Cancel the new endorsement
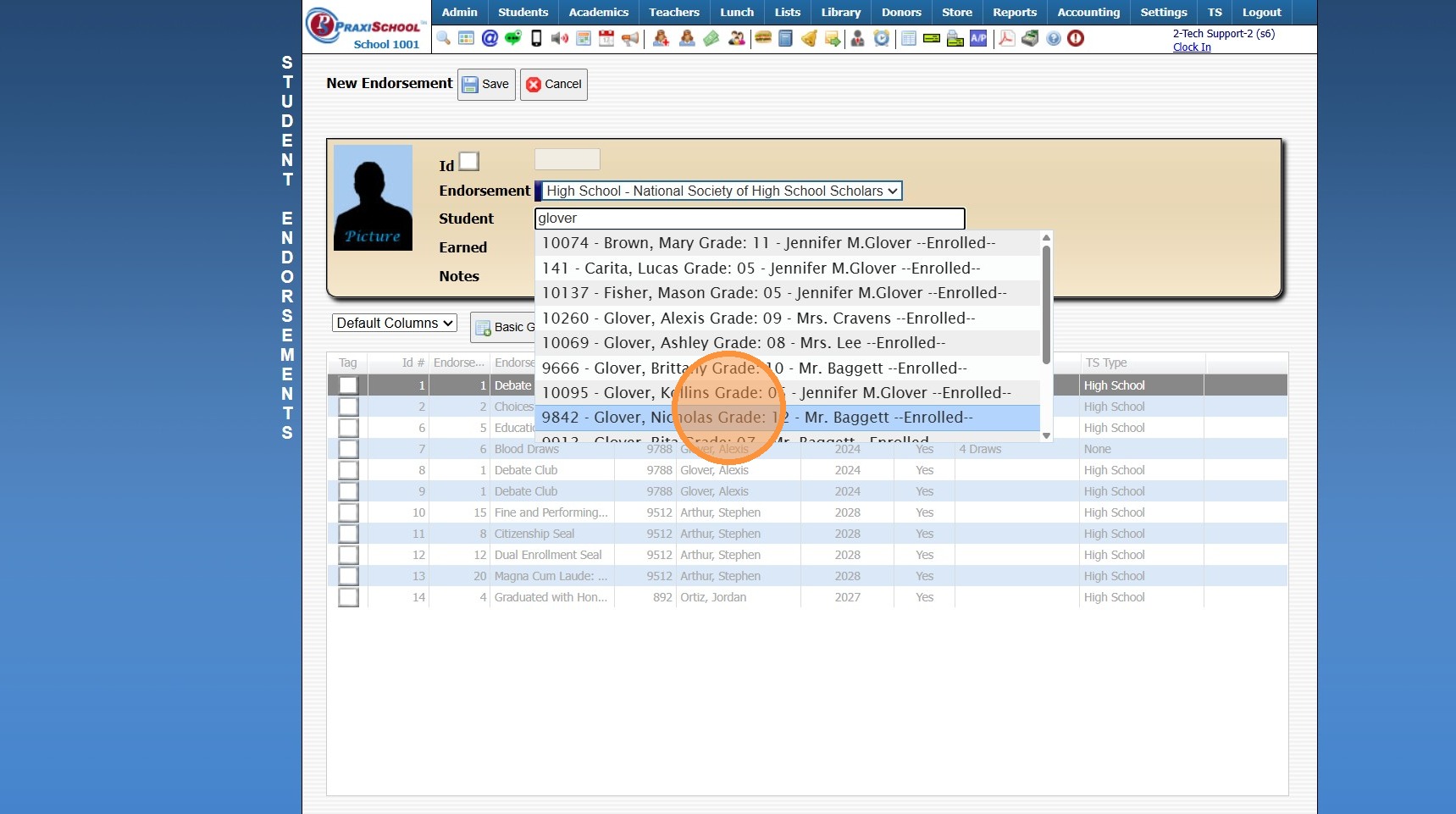Screen dimensions: 1456x814 click(554, 85)
